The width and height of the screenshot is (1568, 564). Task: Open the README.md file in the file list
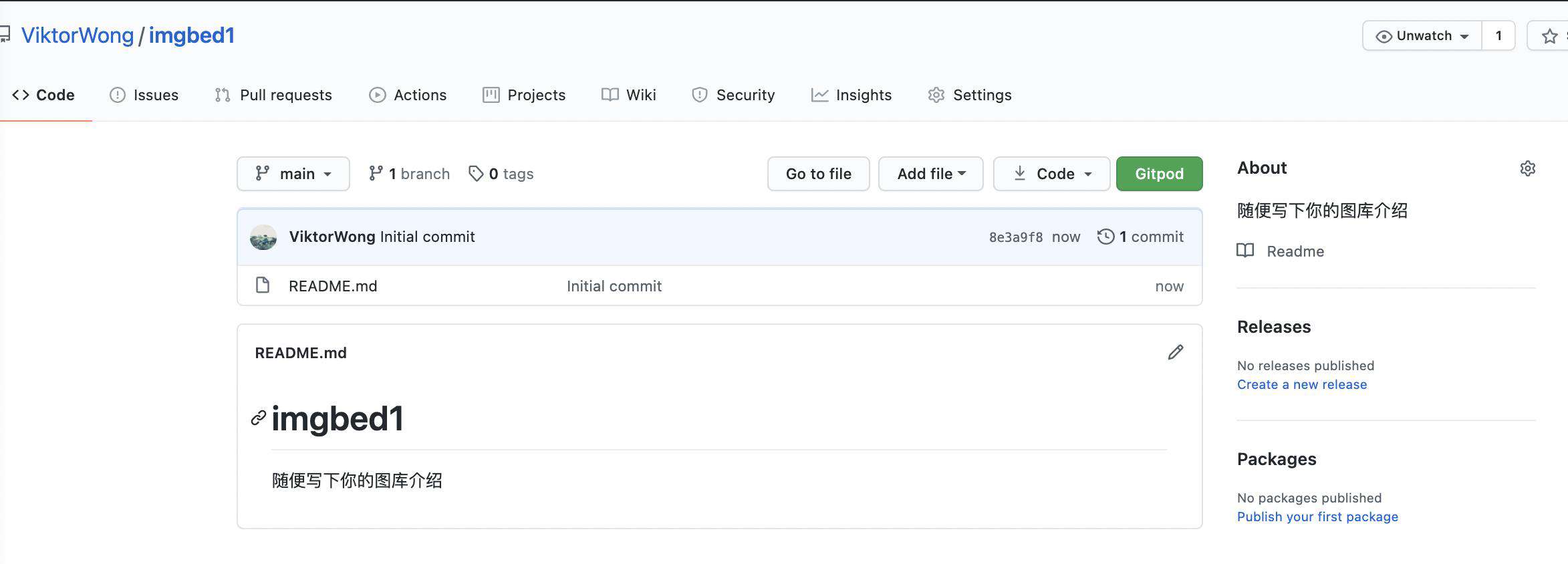(x=333, y=286)
